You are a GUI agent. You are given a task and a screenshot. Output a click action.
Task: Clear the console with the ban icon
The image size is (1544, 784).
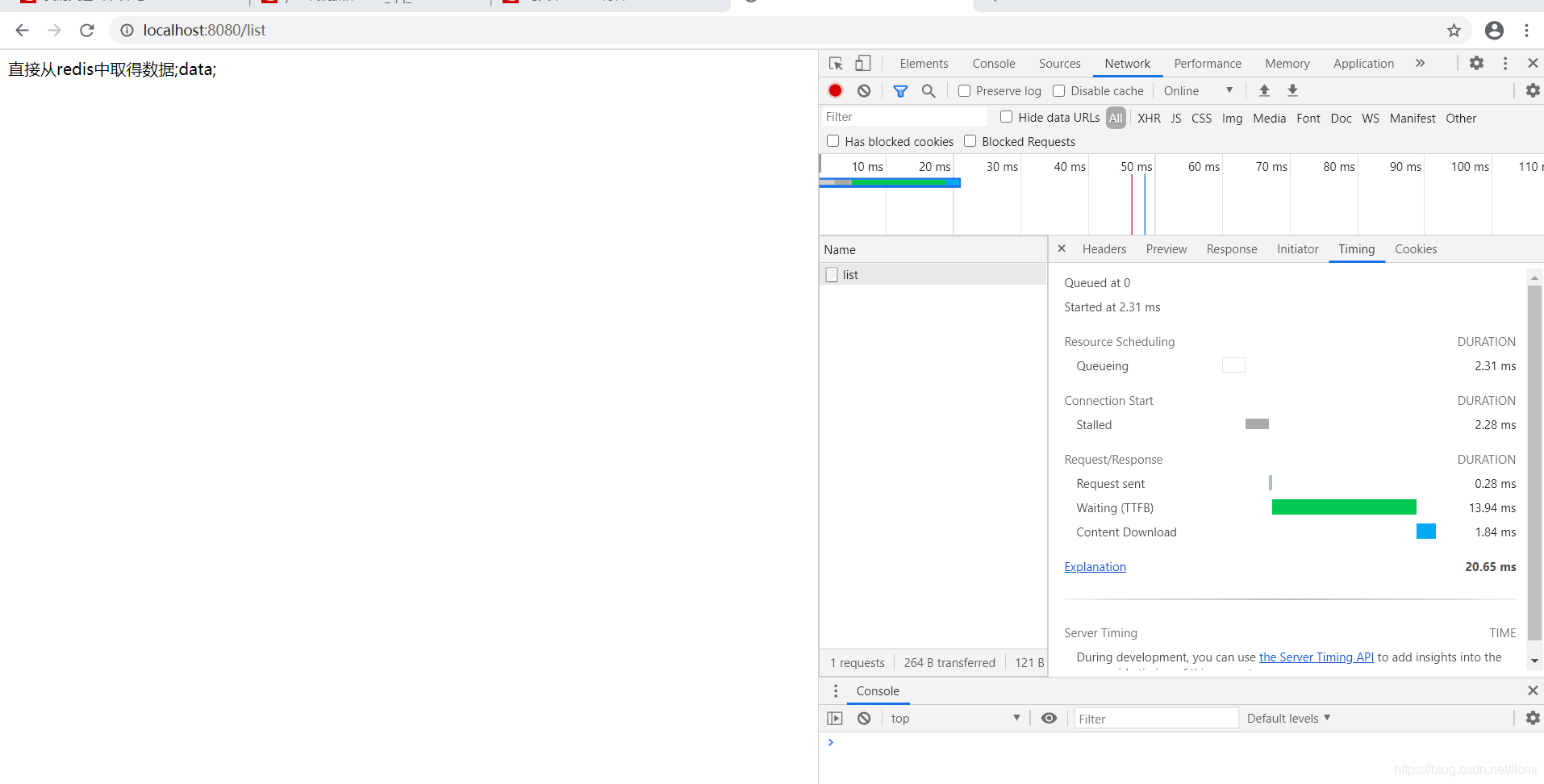tap(864, 718)
